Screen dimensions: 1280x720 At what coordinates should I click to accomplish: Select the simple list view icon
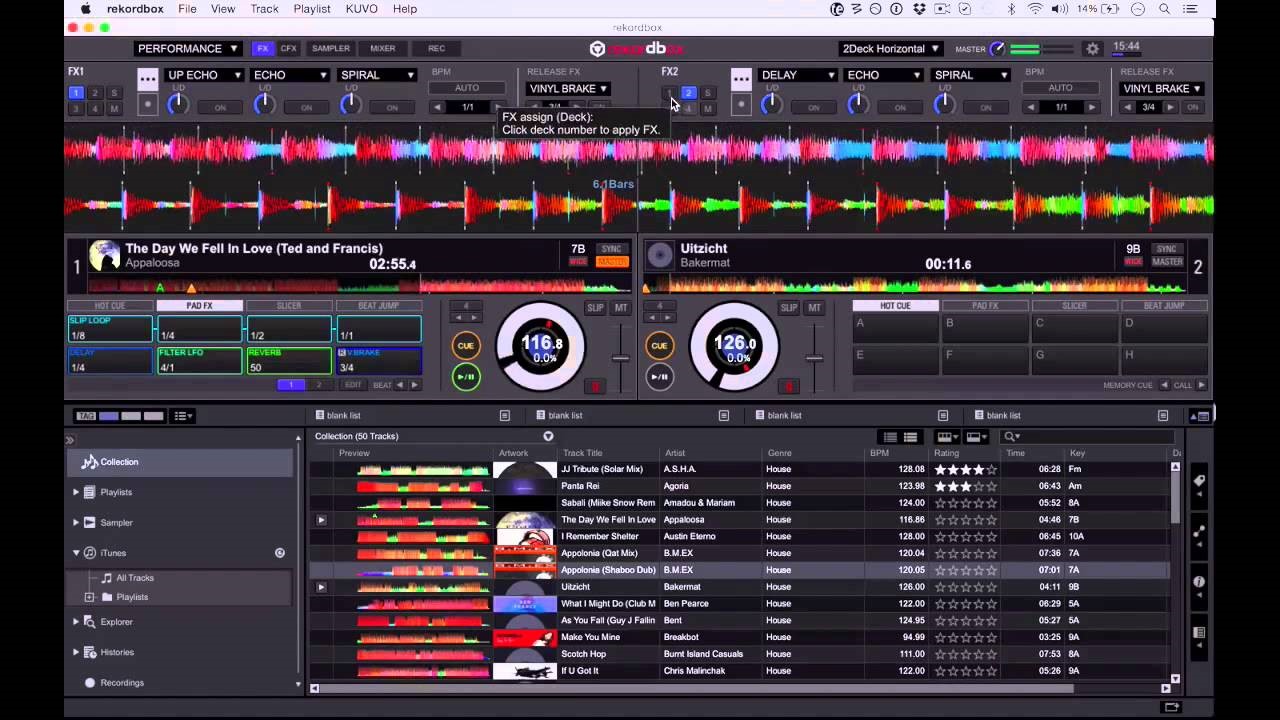click(x=889, y=437)
